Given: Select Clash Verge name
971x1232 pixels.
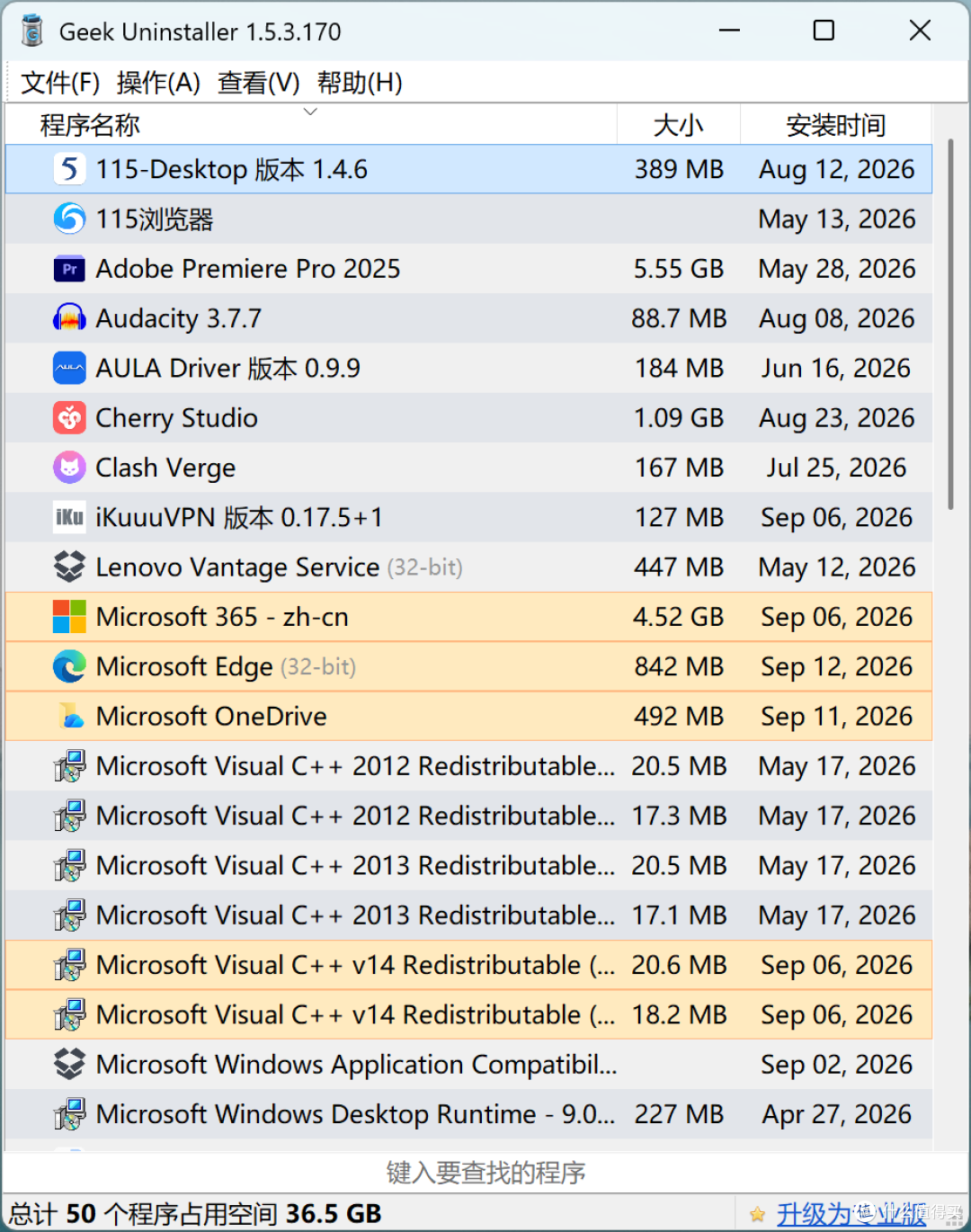Looking at the screenshot, I should coord(165,468).
